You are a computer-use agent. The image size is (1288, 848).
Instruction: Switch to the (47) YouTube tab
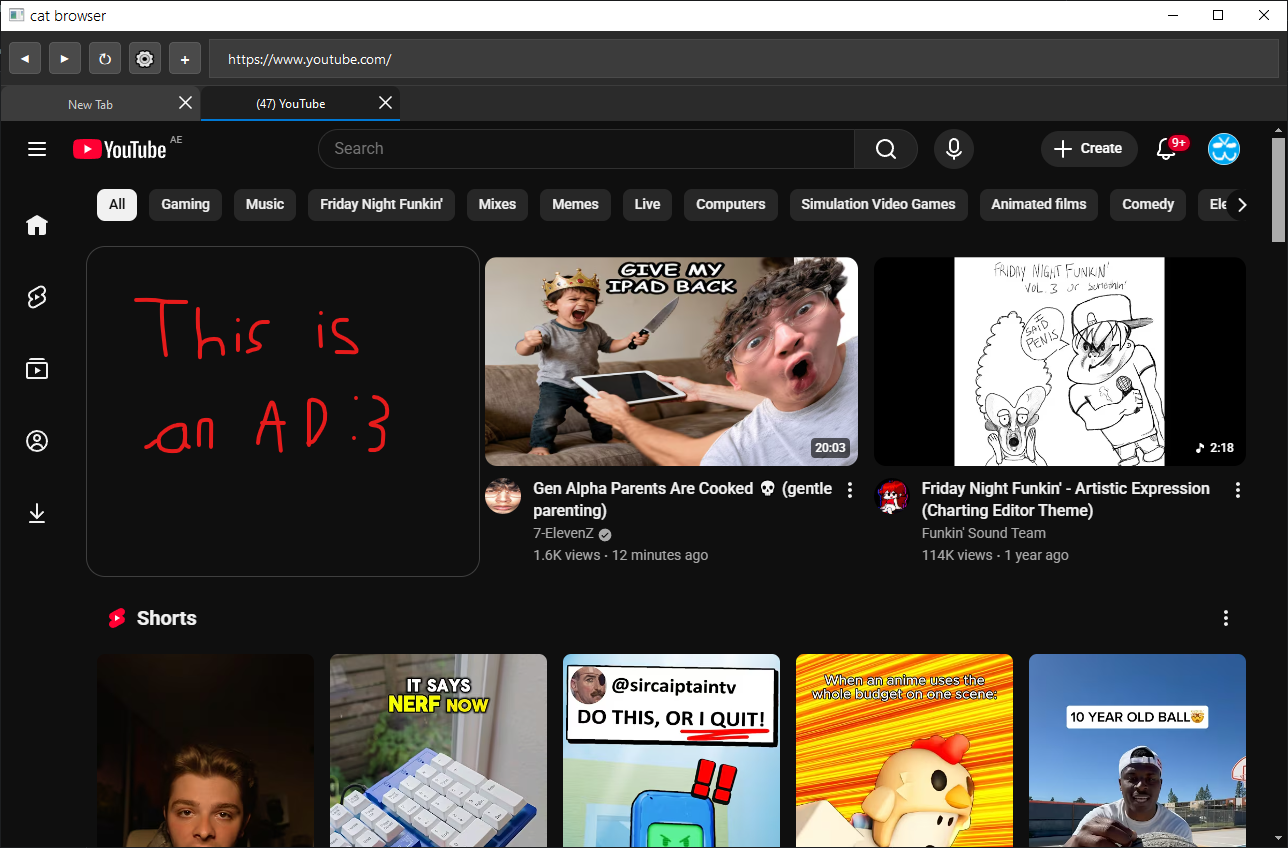click(x=291, y=104)
